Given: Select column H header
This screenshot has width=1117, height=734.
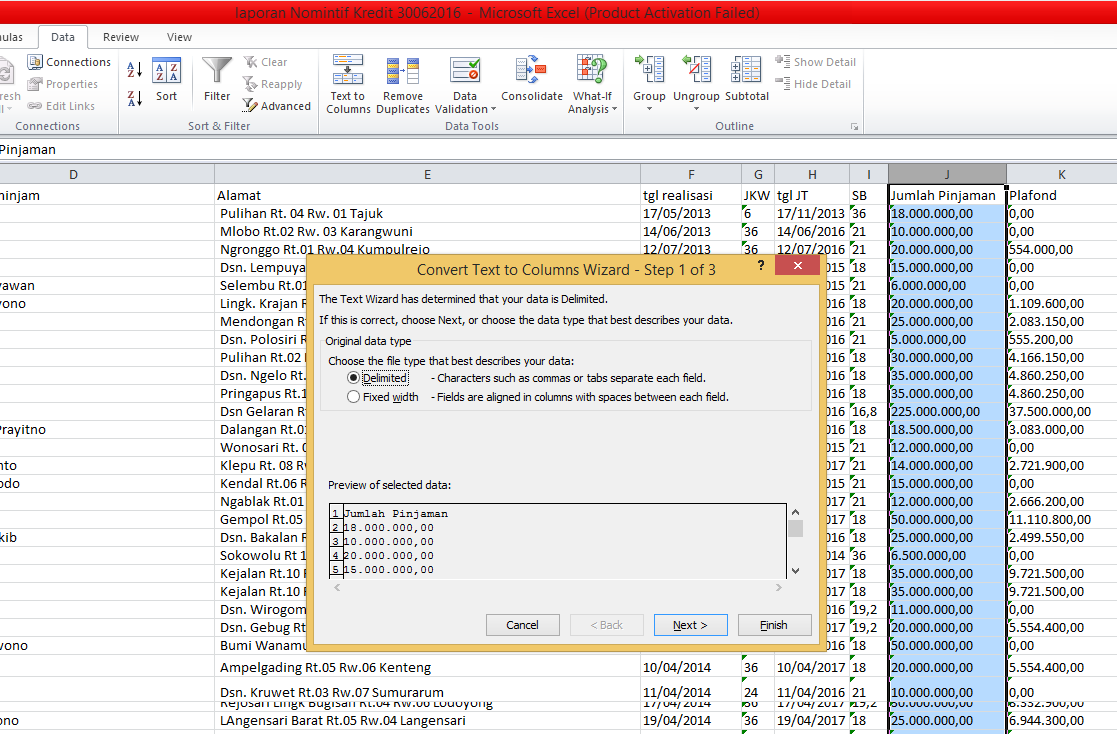Looking at the screenshot, I should (x=811, y=175).
